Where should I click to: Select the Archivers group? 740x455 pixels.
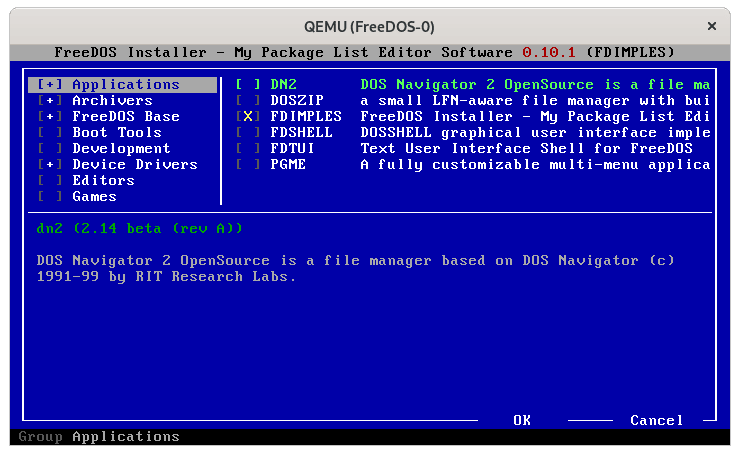pyautogui.click(x=112, y=101)
